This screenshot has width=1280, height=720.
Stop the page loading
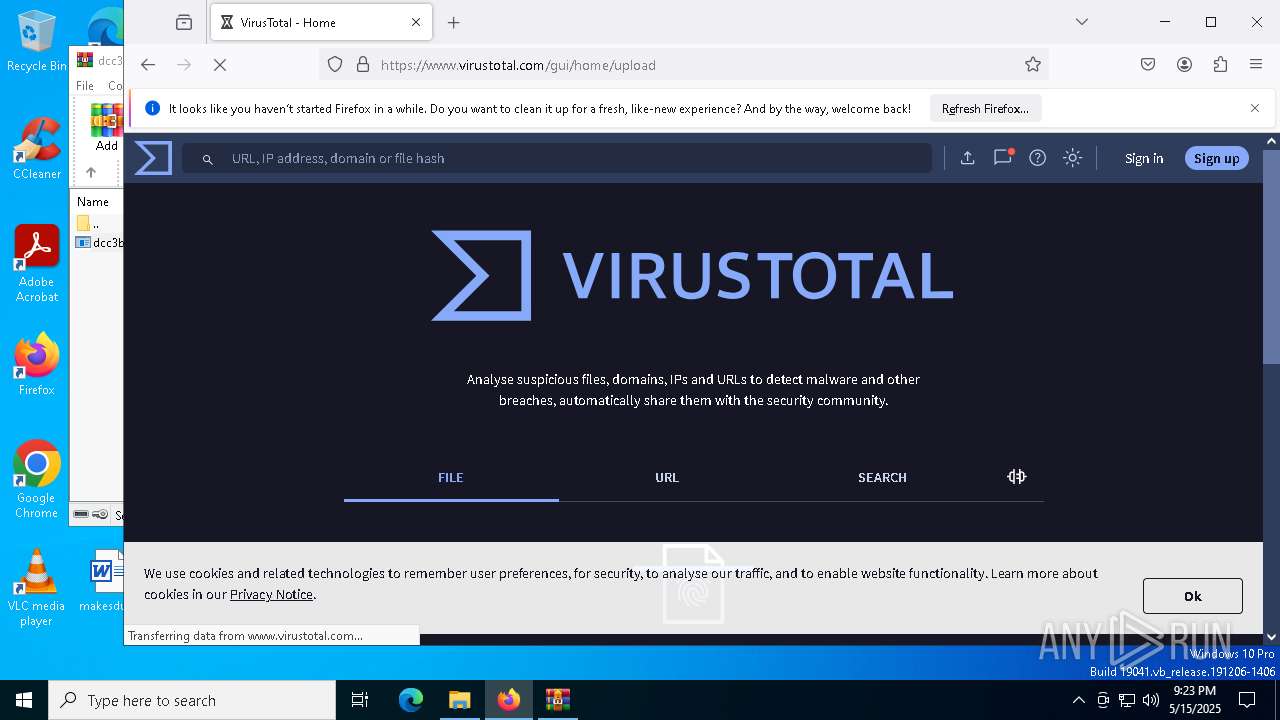point(220,65)
